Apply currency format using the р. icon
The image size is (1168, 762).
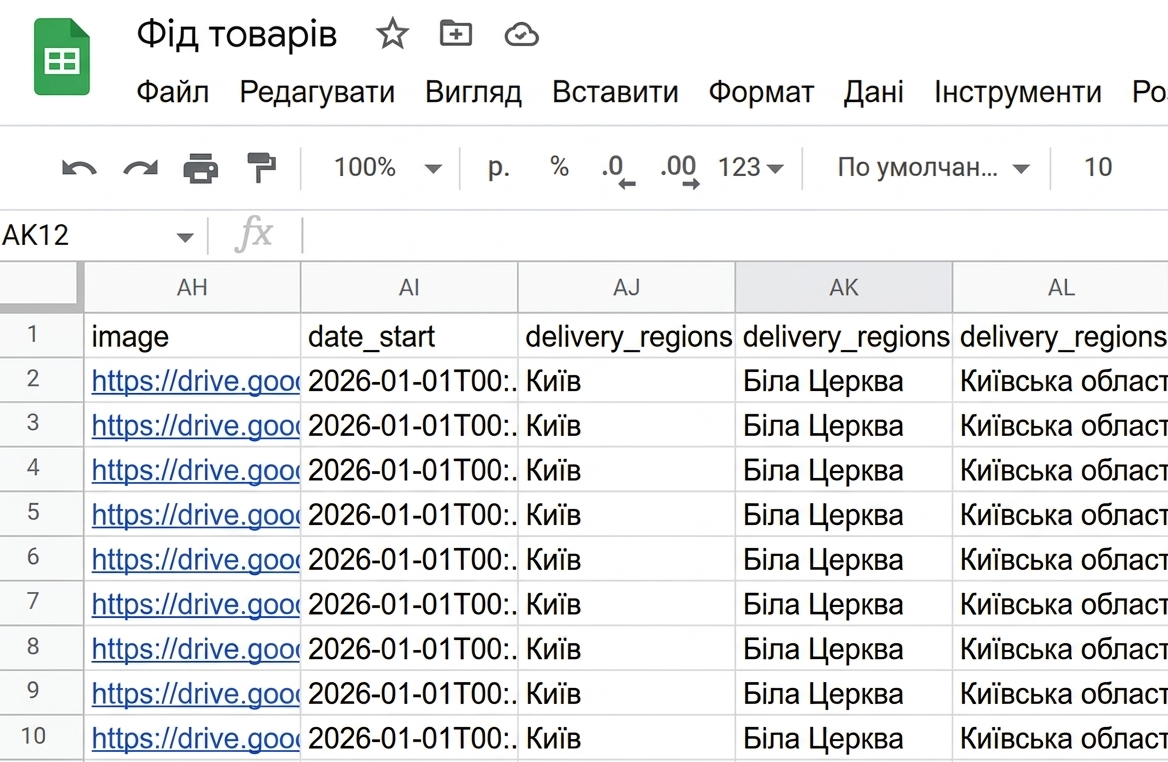(x=497, y=167)
